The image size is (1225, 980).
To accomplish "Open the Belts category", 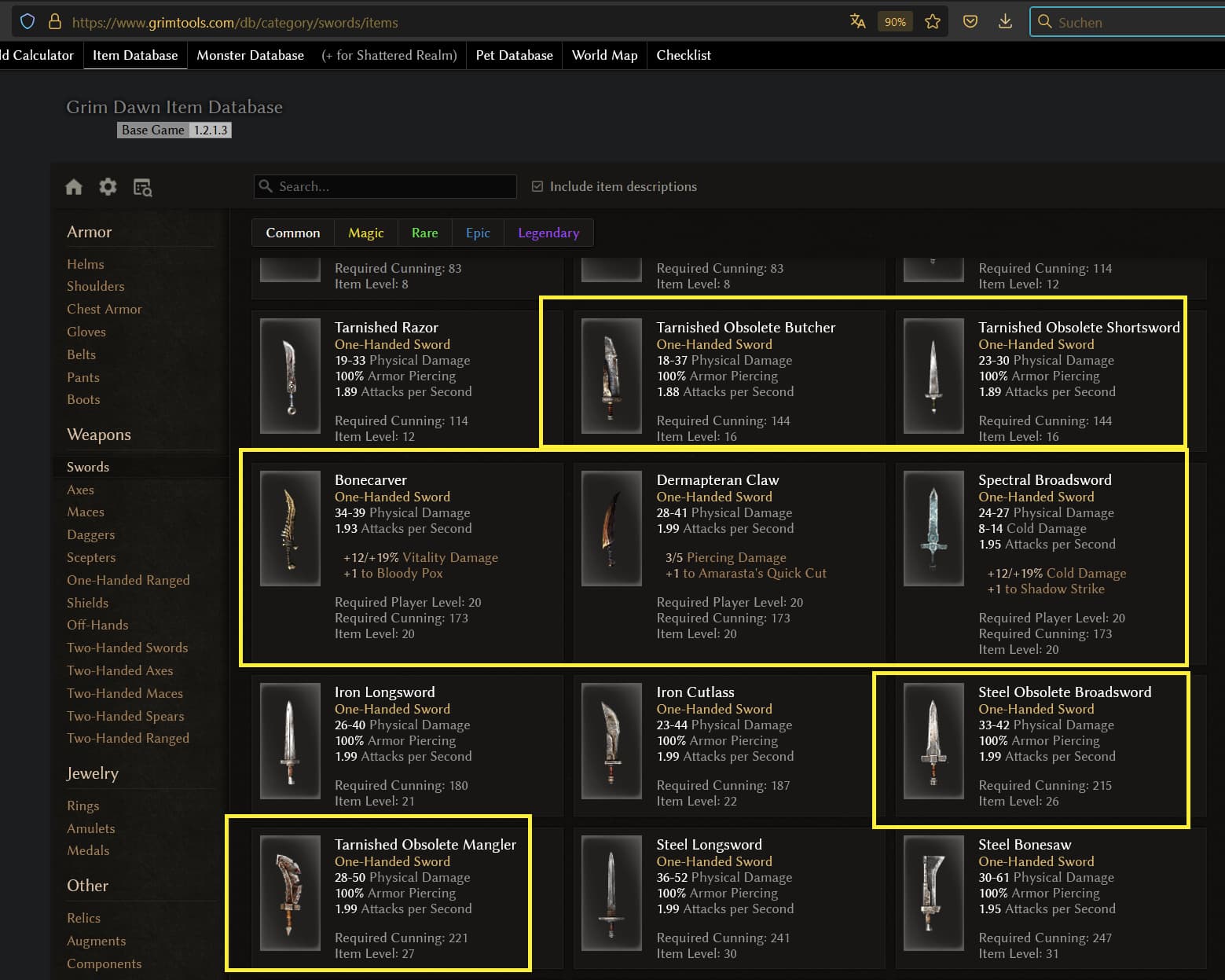I will [81, 354].
